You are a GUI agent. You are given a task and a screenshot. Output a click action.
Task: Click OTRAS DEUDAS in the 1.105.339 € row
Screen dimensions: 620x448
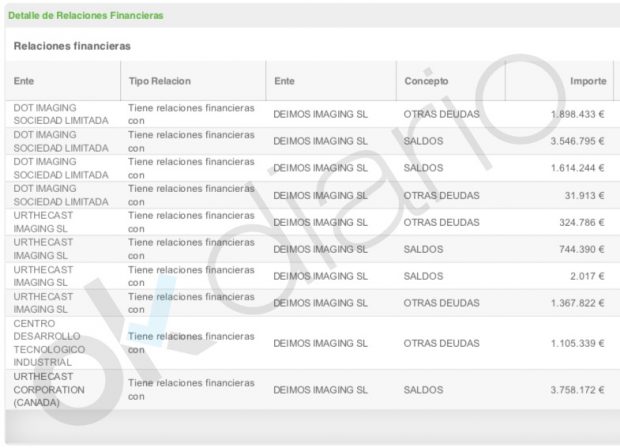point(441,343)
